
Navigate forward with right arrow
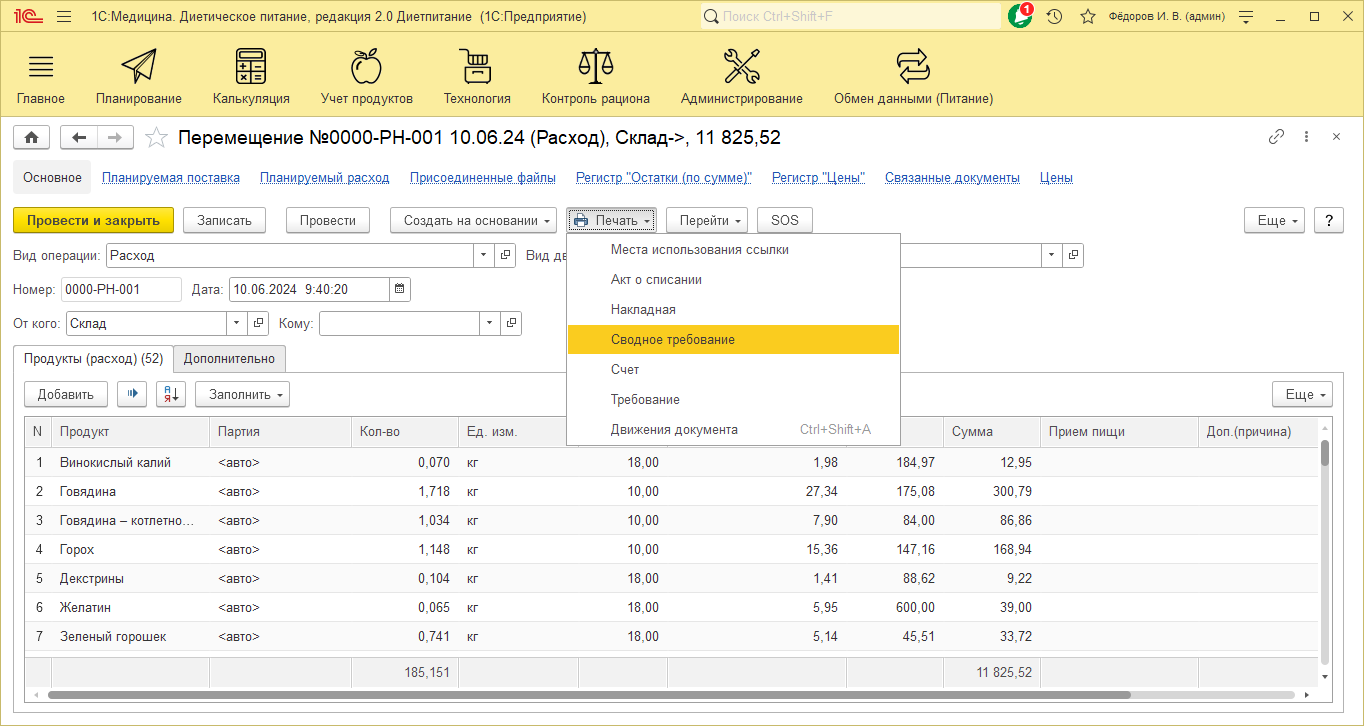[115, 138]
